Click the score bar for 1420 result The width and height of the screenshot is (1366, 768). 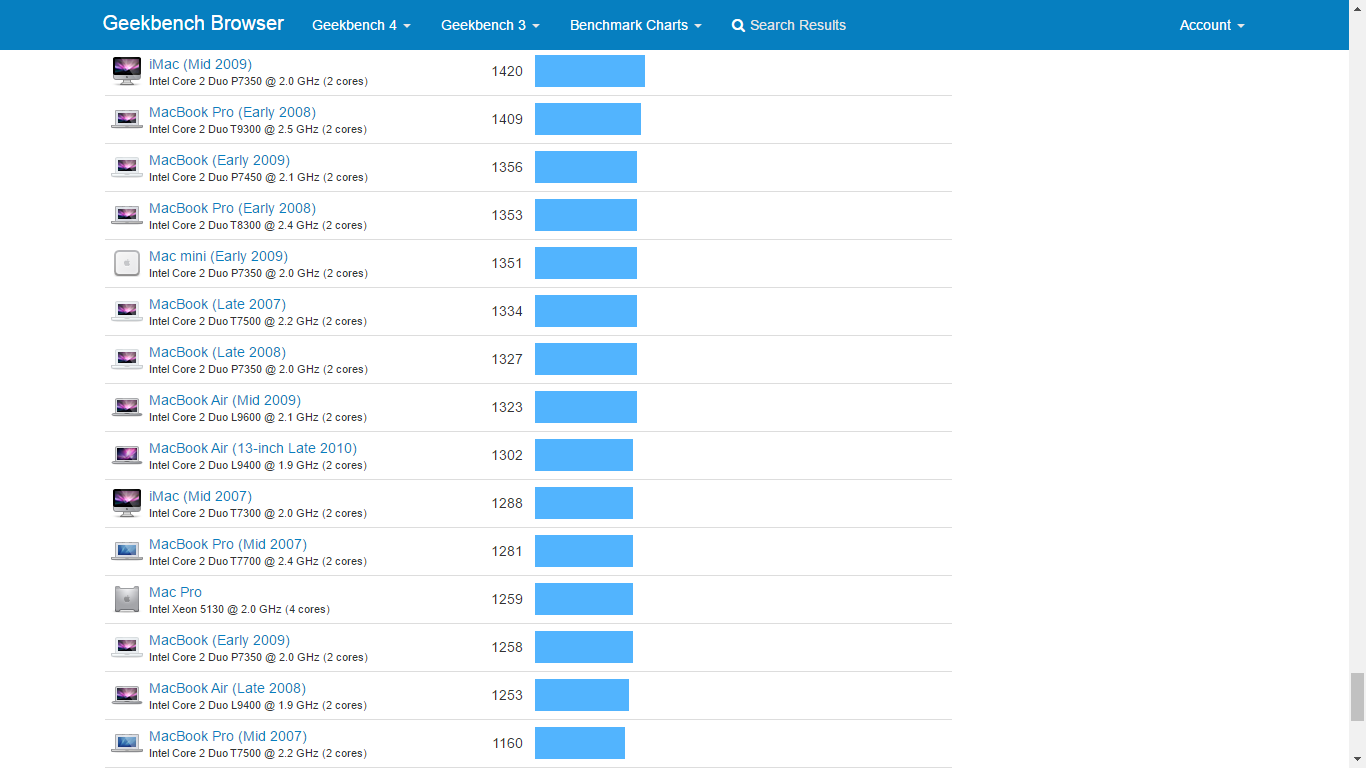pos(589,71)
